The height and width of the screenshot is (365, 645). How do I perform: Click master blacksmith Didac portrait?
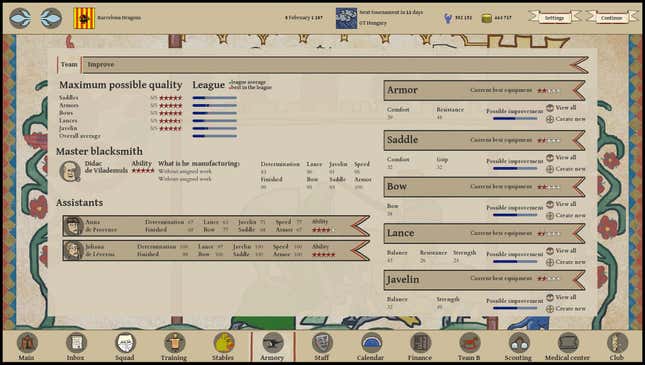coord(70,171)
